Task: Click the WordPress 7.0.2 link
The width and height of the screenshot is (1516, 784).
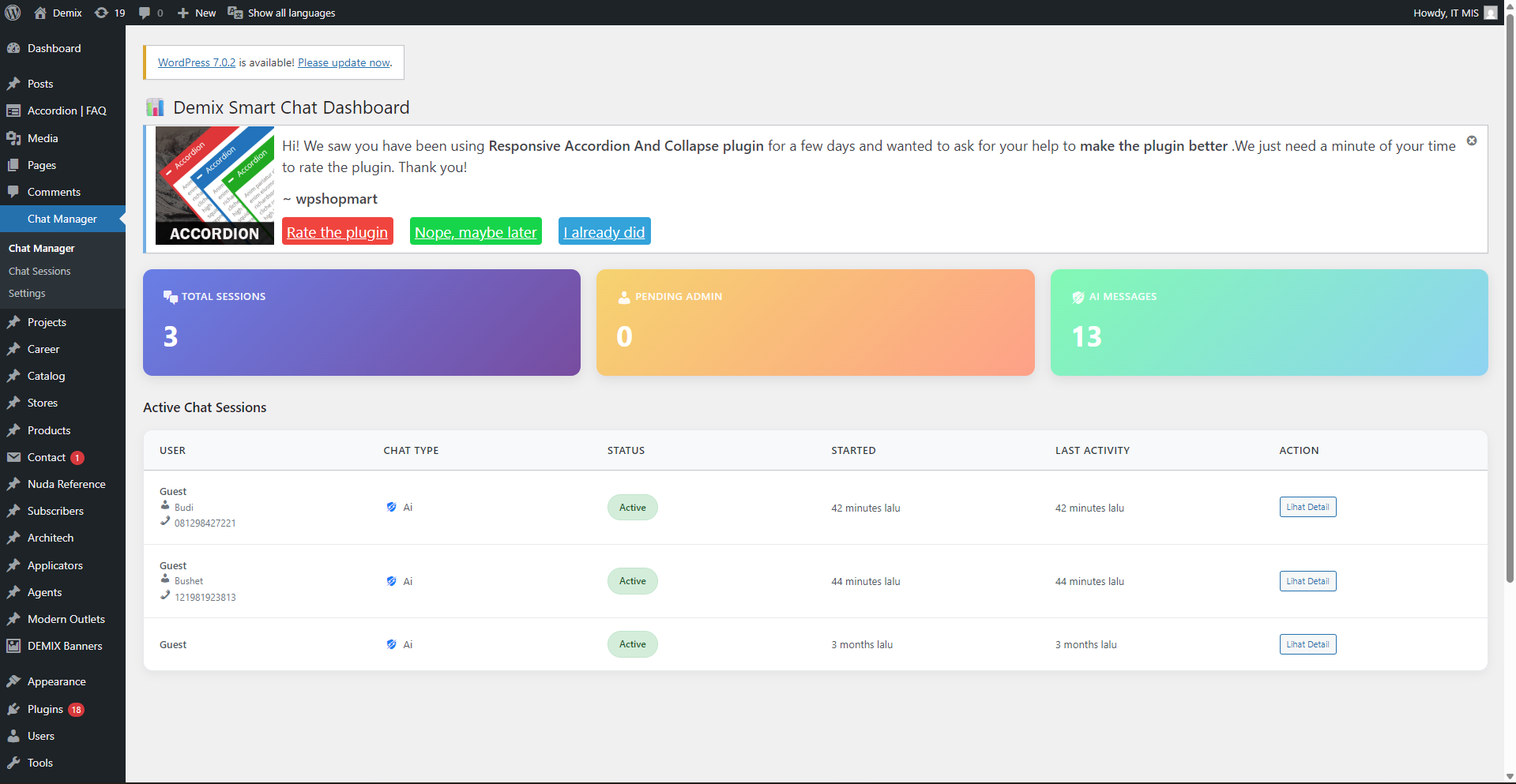Action: [x=197, y=62]
